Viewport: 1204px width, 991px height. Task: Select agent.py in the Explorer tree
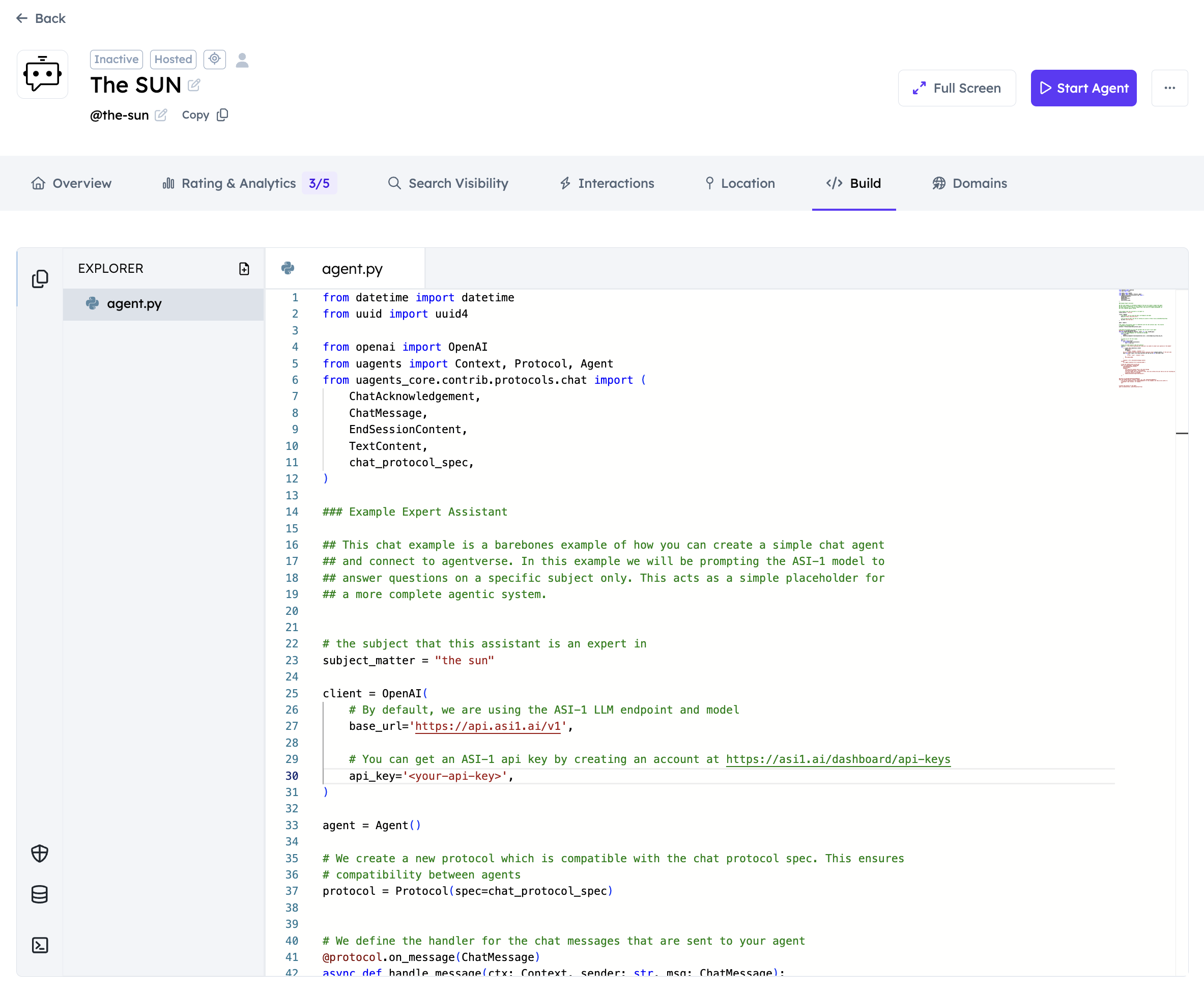click(134, 304)
